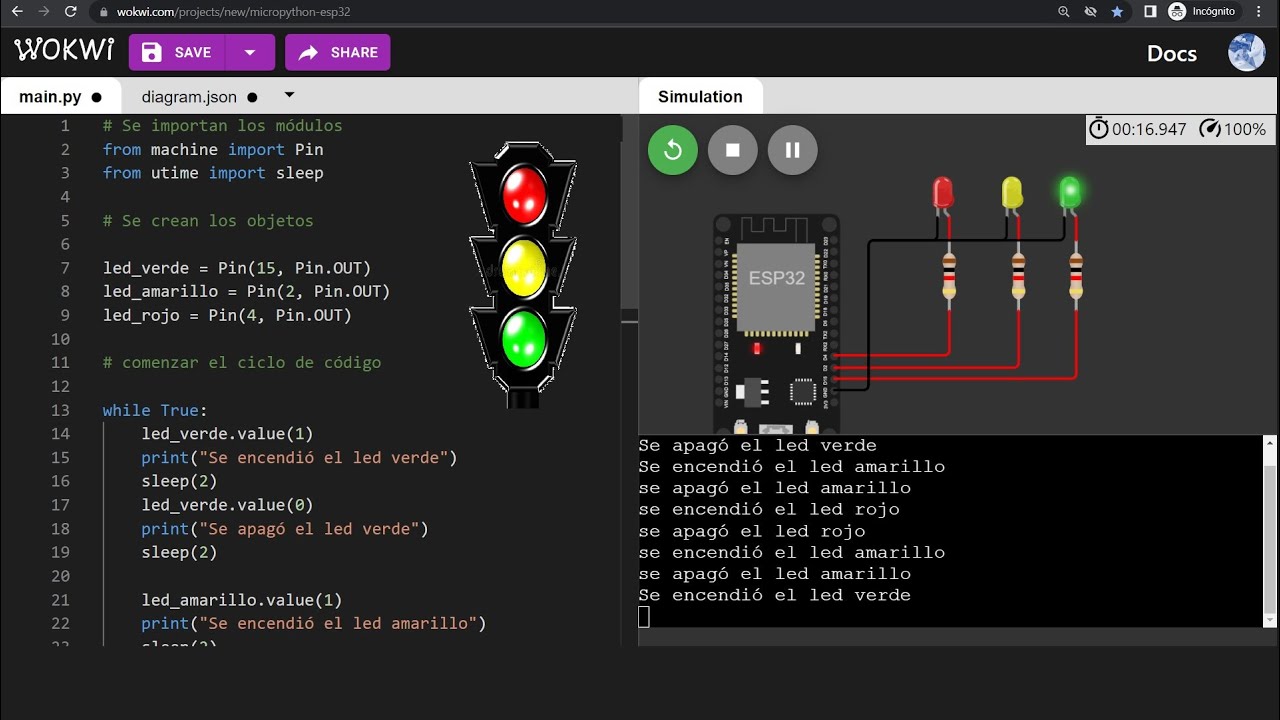Click the serial console scrollbar
Screen dimensions: 1280x720
1270,530
